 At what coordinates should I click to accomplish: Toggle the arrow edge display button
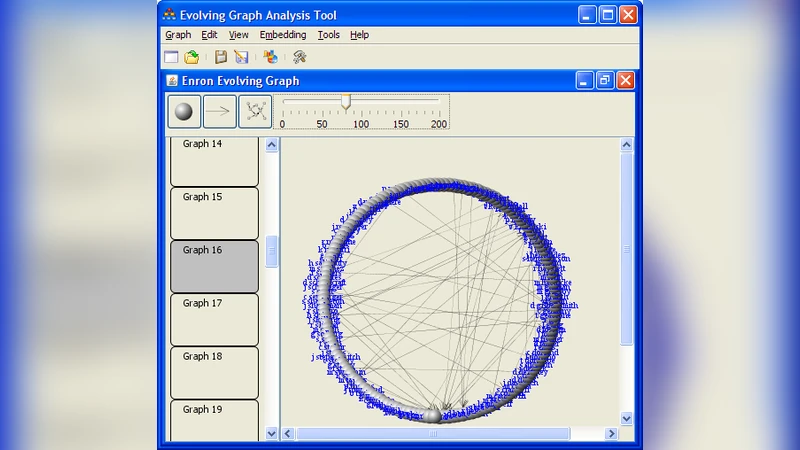point(218,112)
